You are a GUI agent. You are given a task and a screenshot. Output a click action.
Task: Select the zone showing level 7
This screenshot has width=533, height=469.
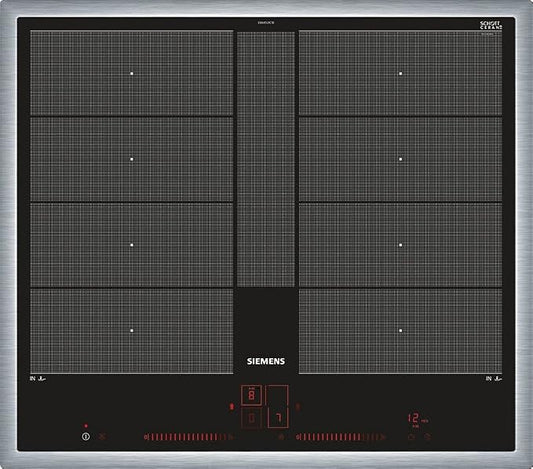(x=278, y=418)
